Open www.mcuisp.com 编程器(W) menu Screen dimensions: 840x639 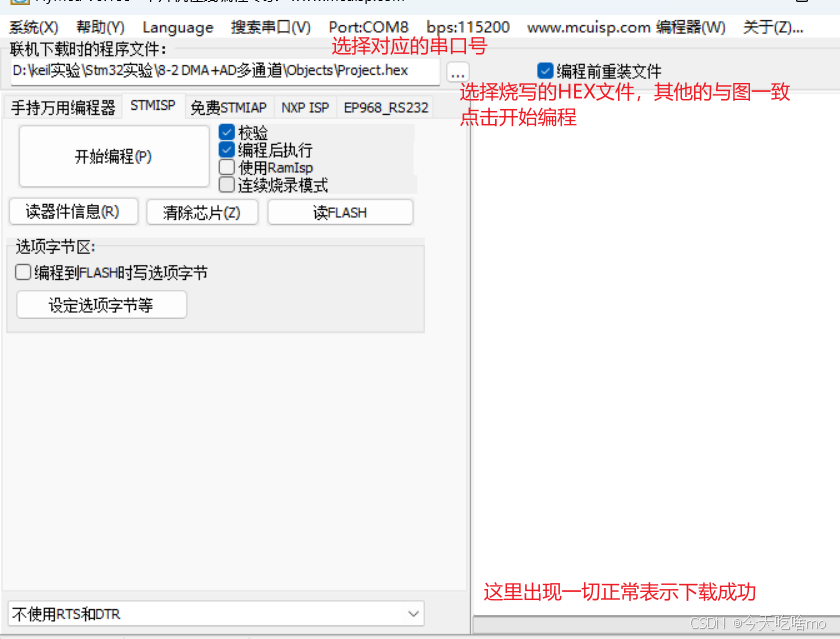click(626, 27)
